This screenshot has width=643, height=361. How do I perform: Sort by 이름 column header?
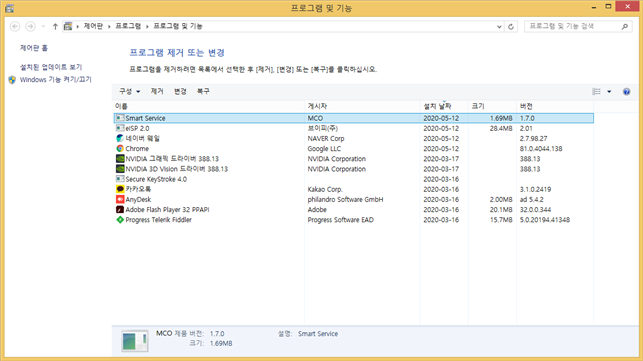coord(208,106)
